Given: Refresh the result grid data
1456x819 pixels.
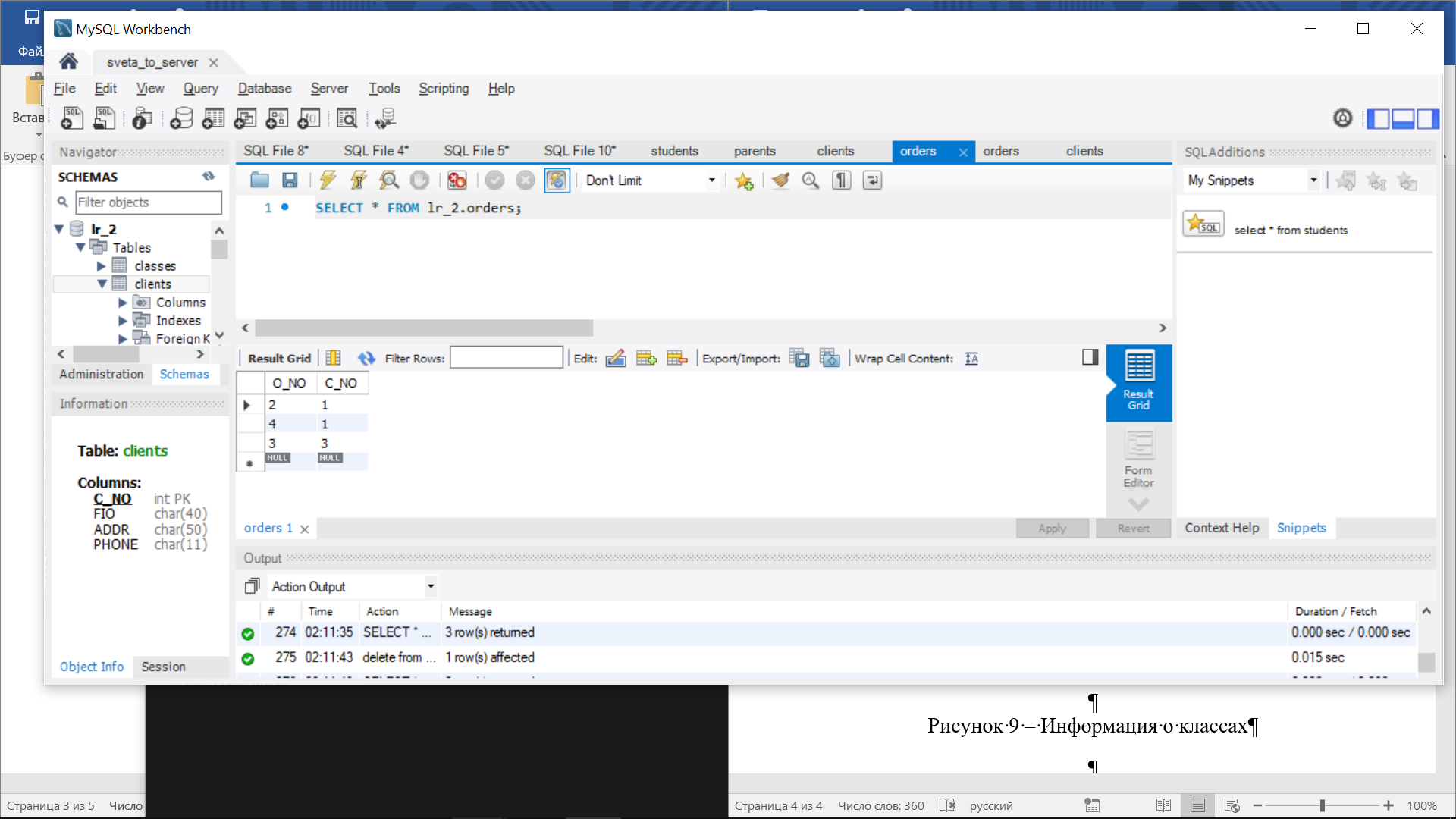Looking at the screenshot, I should click(367, 359).
